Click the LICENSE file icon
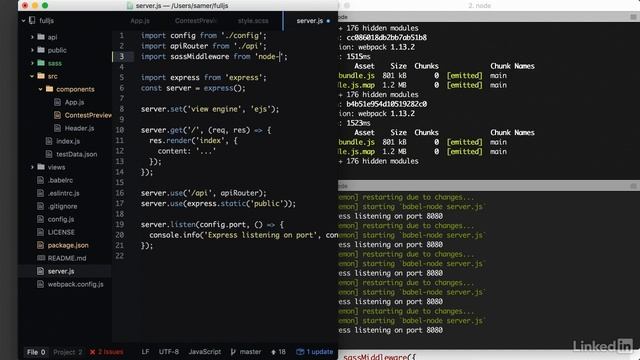 40,232
